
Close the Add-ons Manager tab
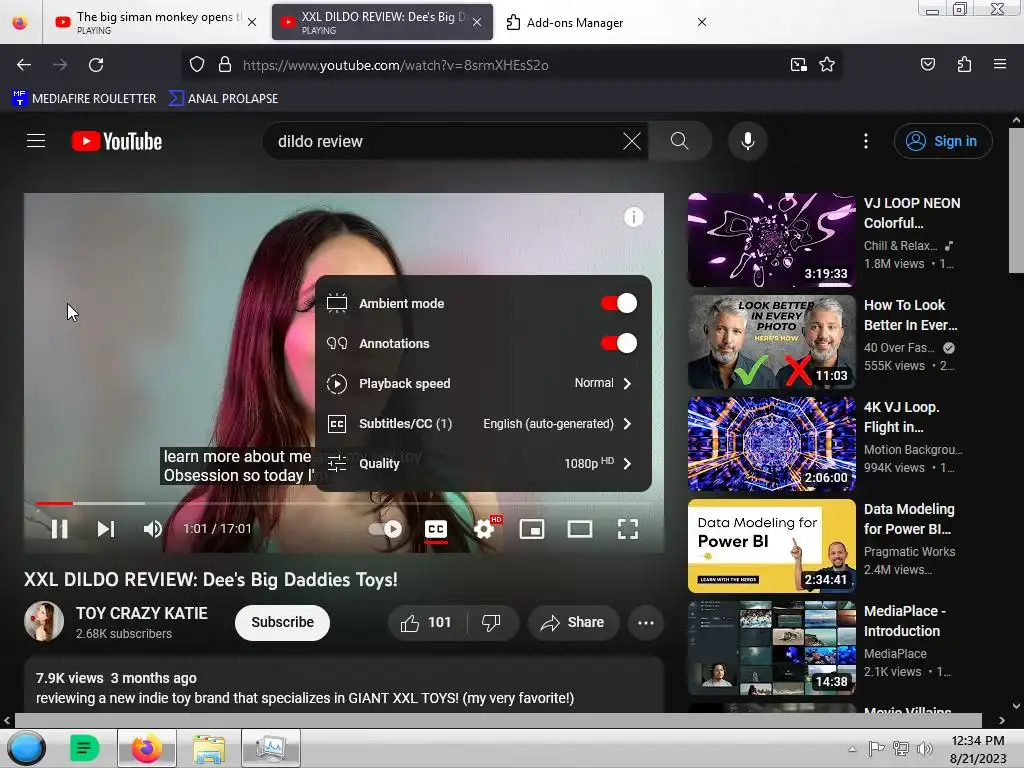[702, 22]
